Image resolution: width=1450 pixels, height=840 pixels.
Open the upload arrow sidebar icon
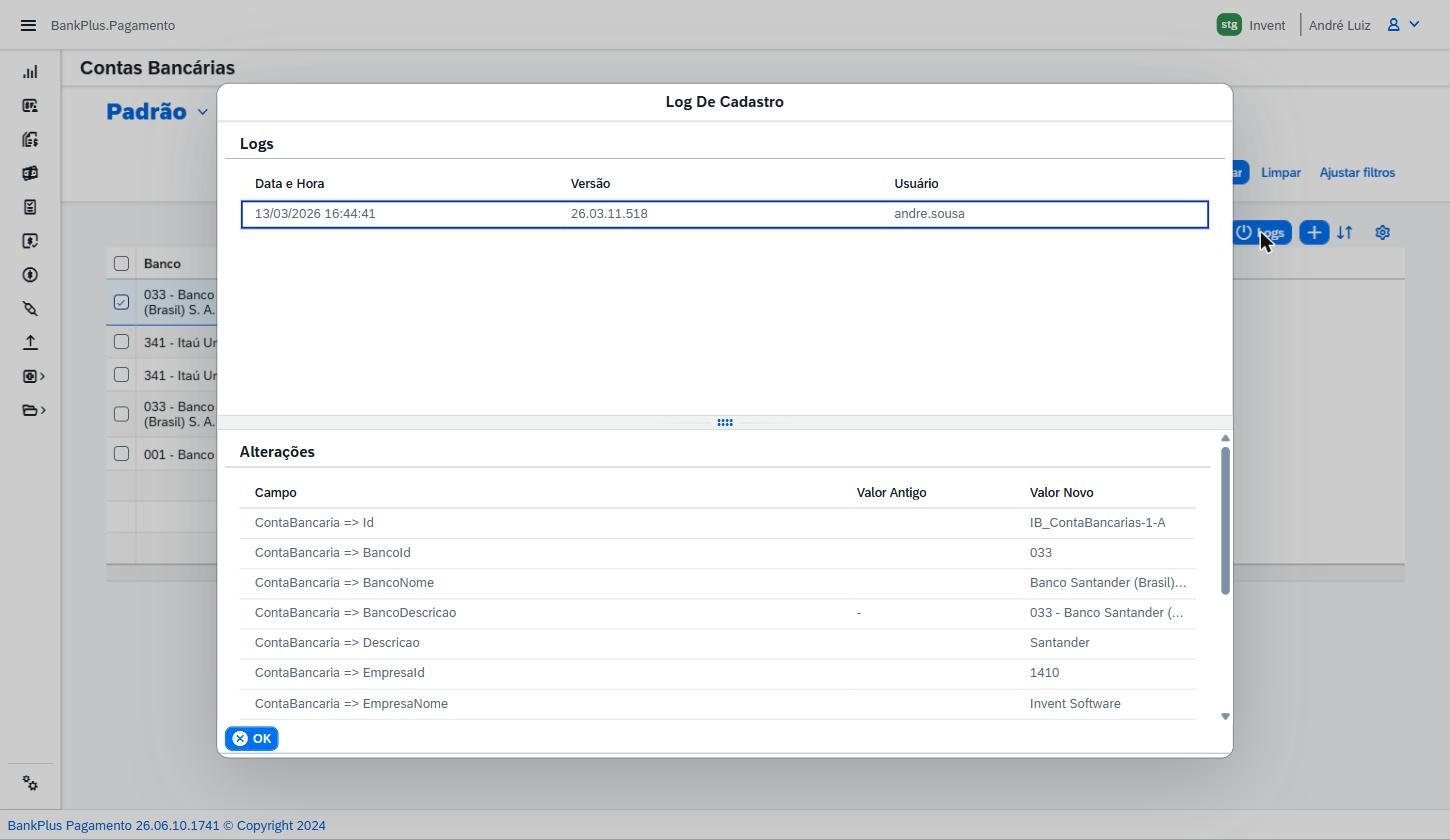pyautogui.click(x=30, y=342)
